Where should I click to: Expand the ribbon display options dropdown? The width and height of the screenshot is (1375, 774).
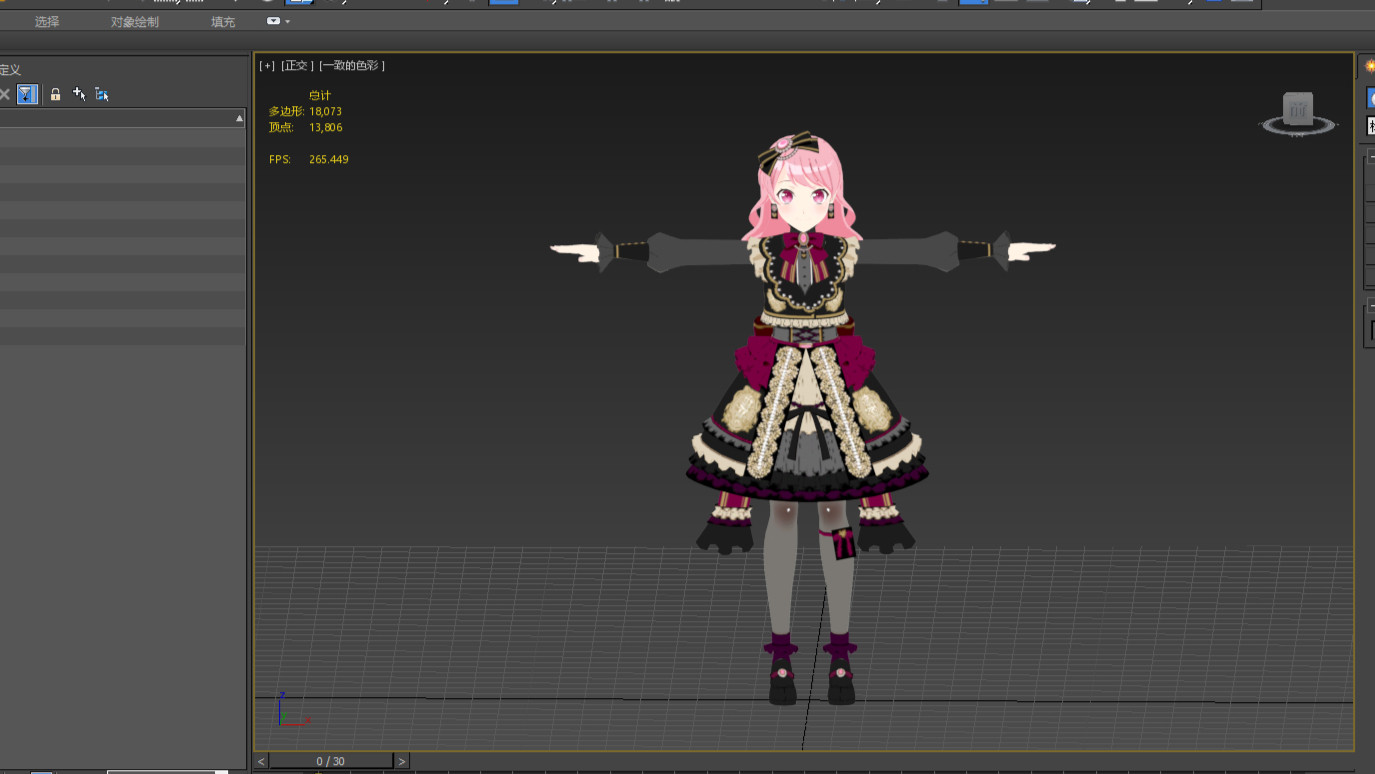click(x=278, y=21)
